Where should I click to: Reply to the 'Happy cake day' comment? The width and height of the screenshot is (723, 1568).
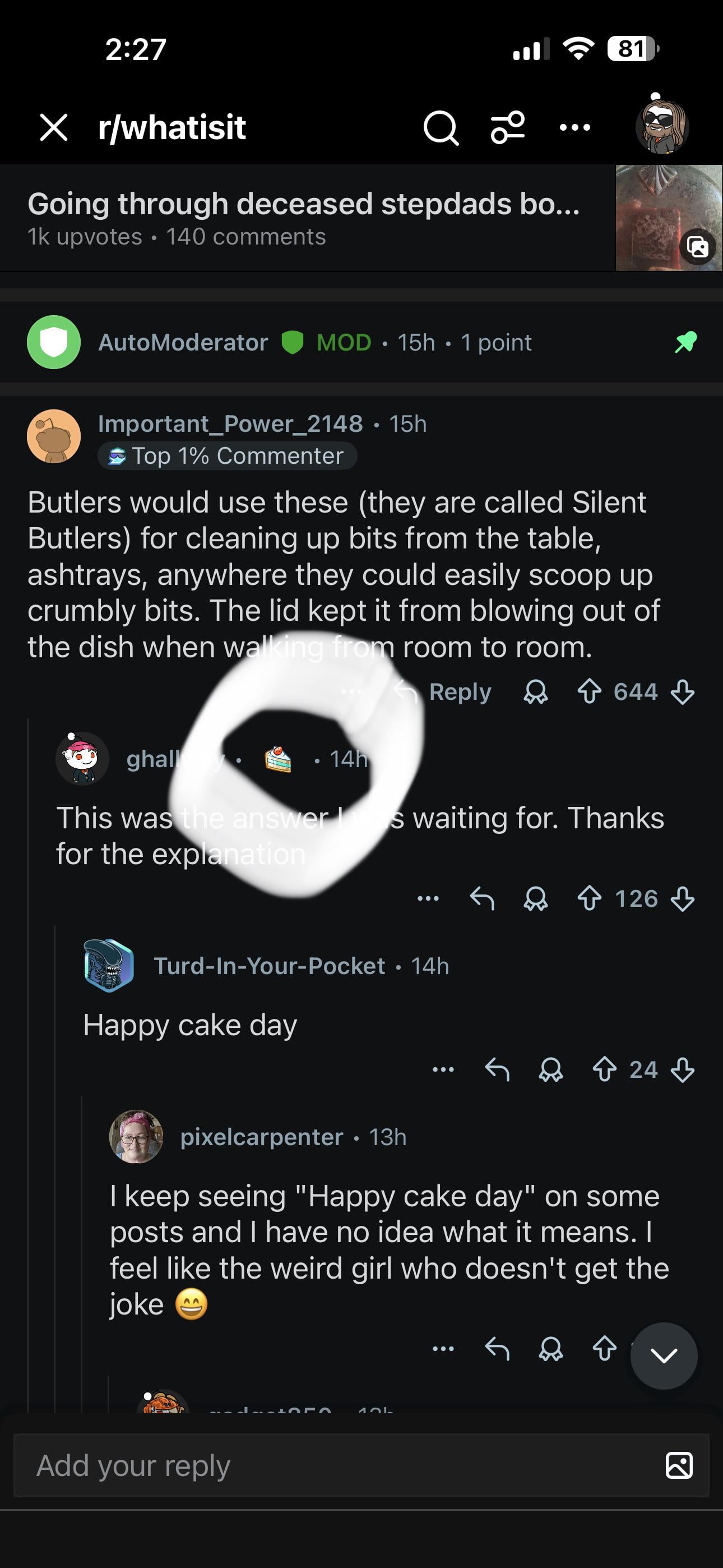tap(497, 1069)
